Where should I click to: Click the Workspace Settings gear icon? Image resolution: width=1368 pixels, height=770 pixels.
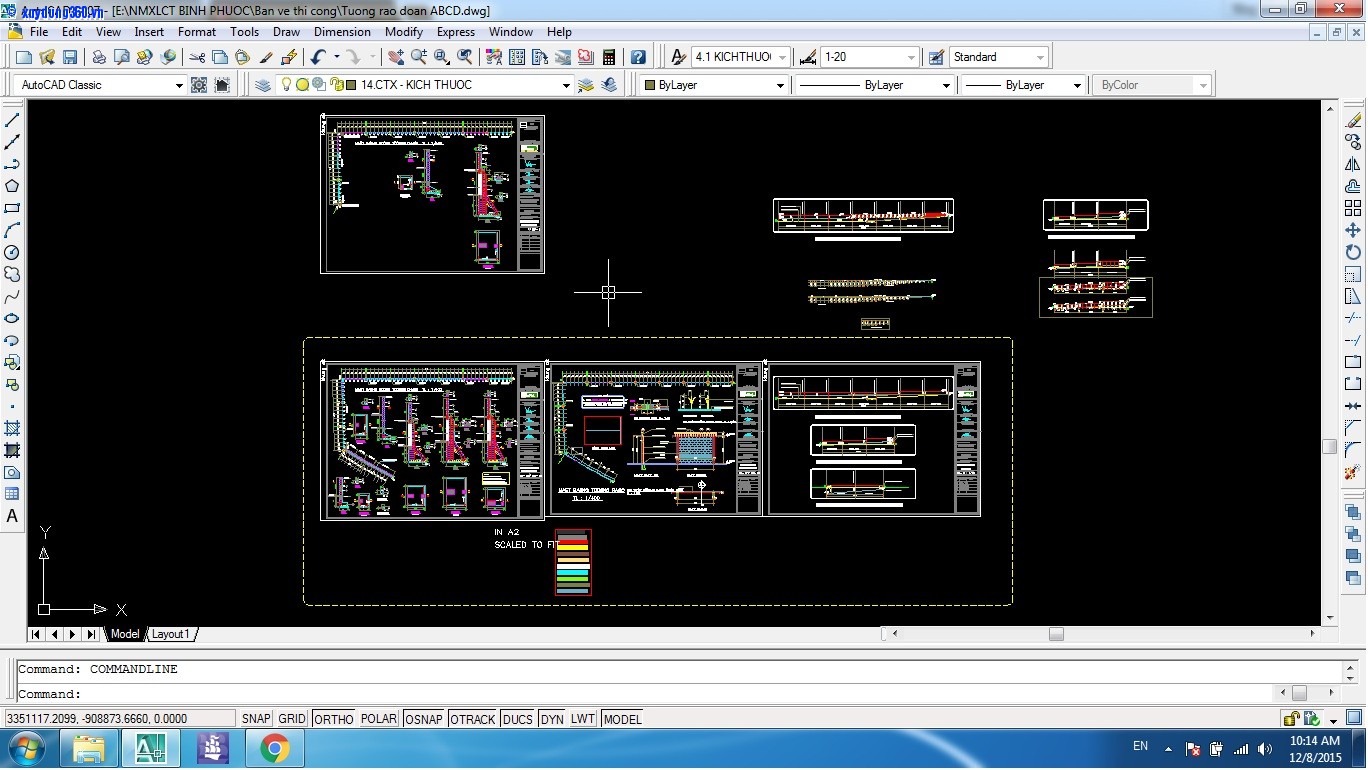(199, 85)
